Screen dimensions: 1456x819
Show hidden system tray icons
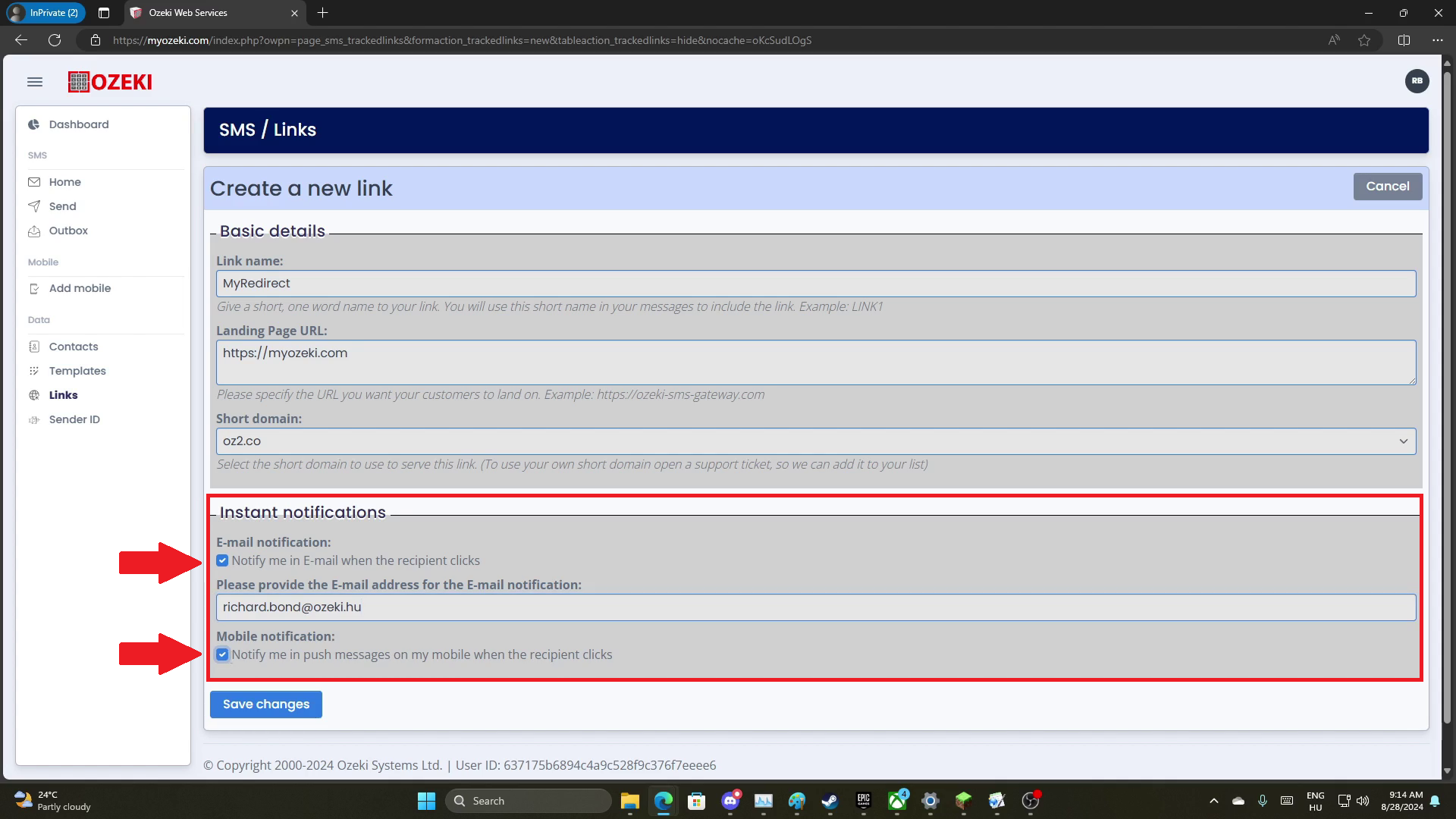click(1214, 801)
